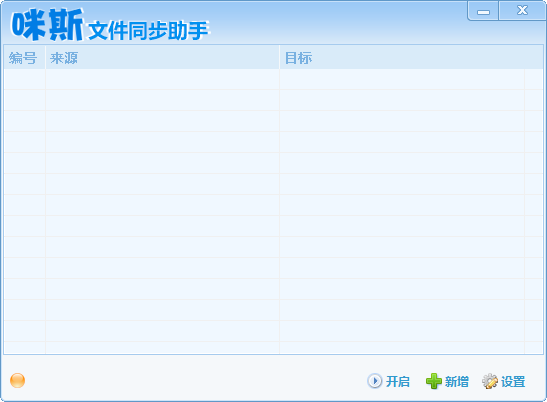Click the 文件同步助手 title text
The height and width of the screenshot is (402, 547).
[148, 31]
